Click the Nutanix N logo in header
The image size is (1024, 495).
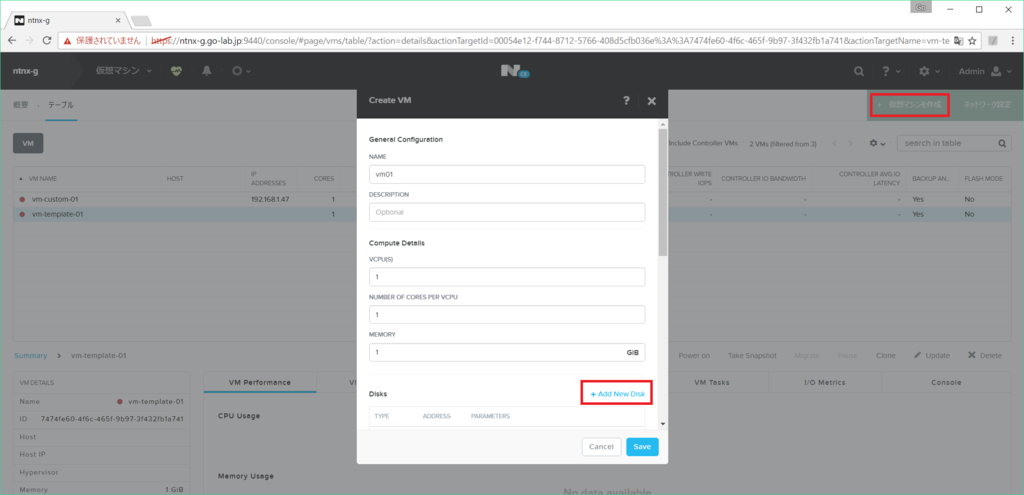pyautogui.click(x=515, y=71)
